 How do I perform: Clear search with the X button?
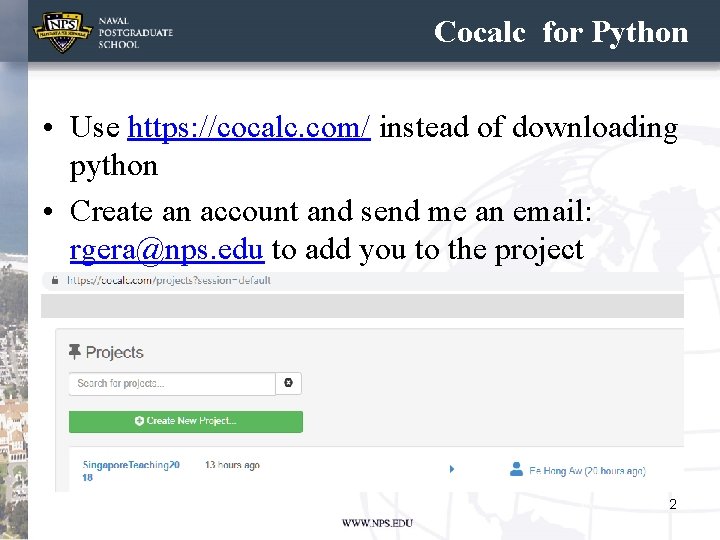pos(288,383)
